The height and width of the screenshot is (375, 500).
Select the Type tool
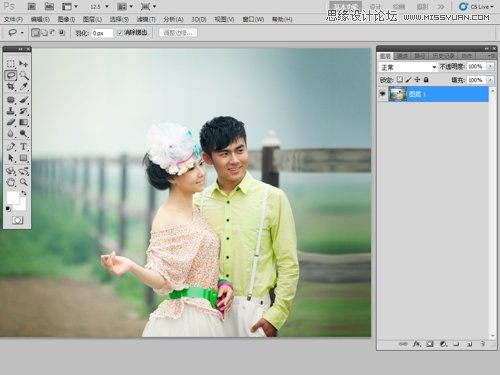[23, 147]
